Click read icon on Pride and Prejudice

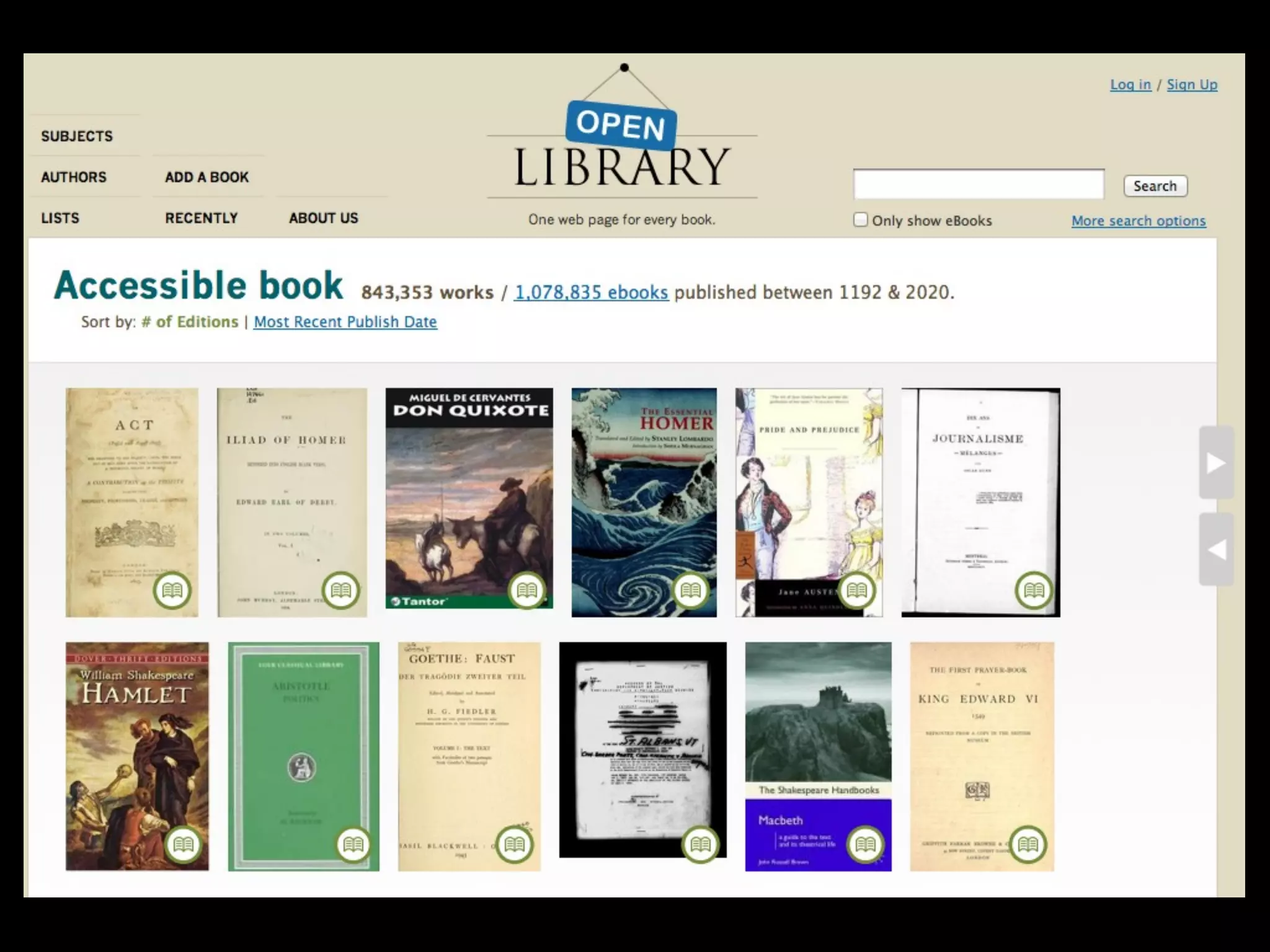point(856,590)
